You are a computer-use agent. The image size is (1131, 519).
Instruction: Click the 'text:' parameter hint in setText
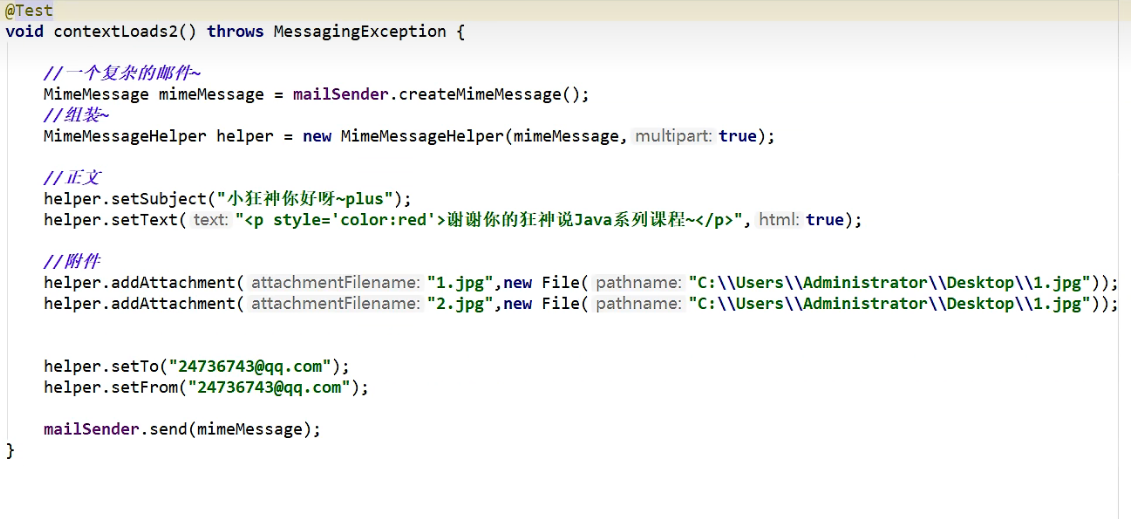pos(212,220)
